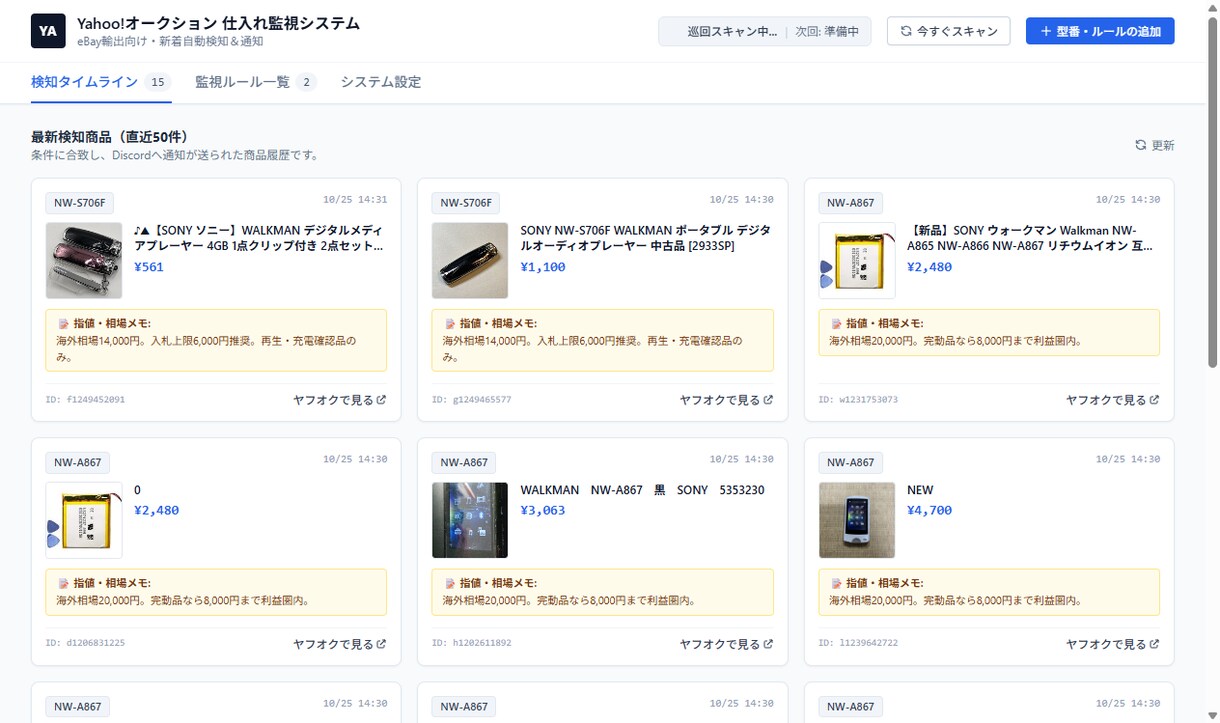The width and height of the screenshot is (1220, 723).
Task: Click external link icon for ID h1202611892
Action: [768, 644]
